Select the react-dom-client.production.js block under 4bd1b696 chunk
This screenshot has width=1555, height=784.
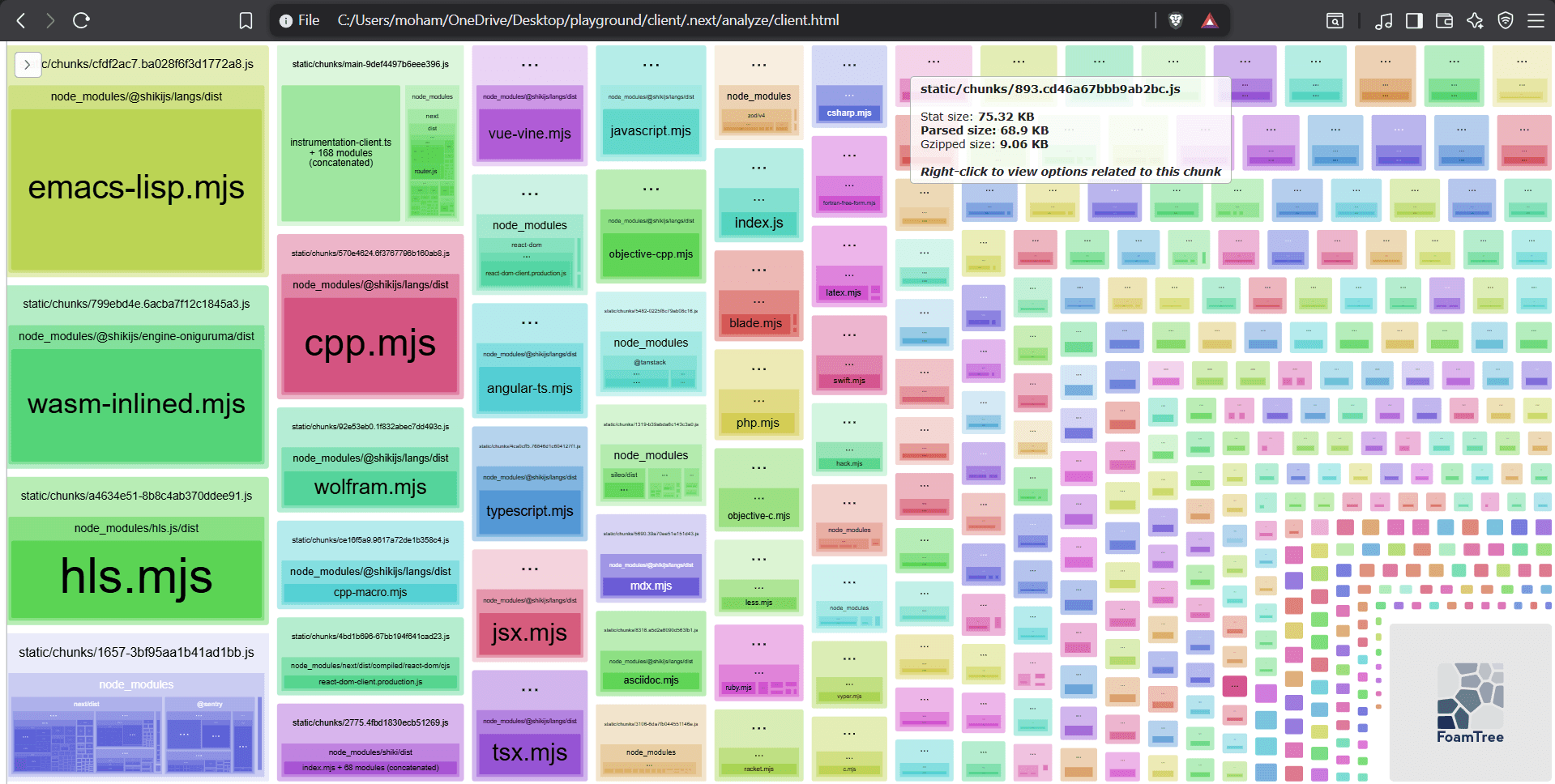tap(370, 682)
